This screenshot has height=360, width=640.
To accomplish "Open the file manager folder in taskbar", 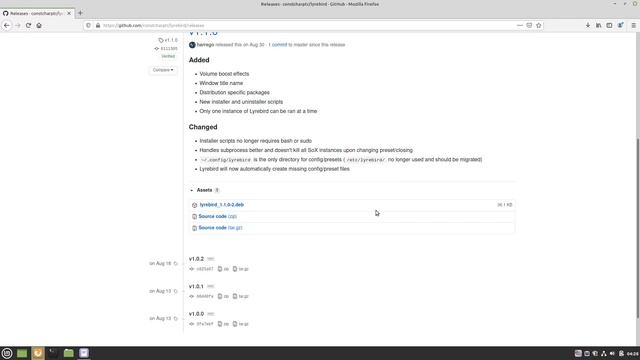I will 69,353.
